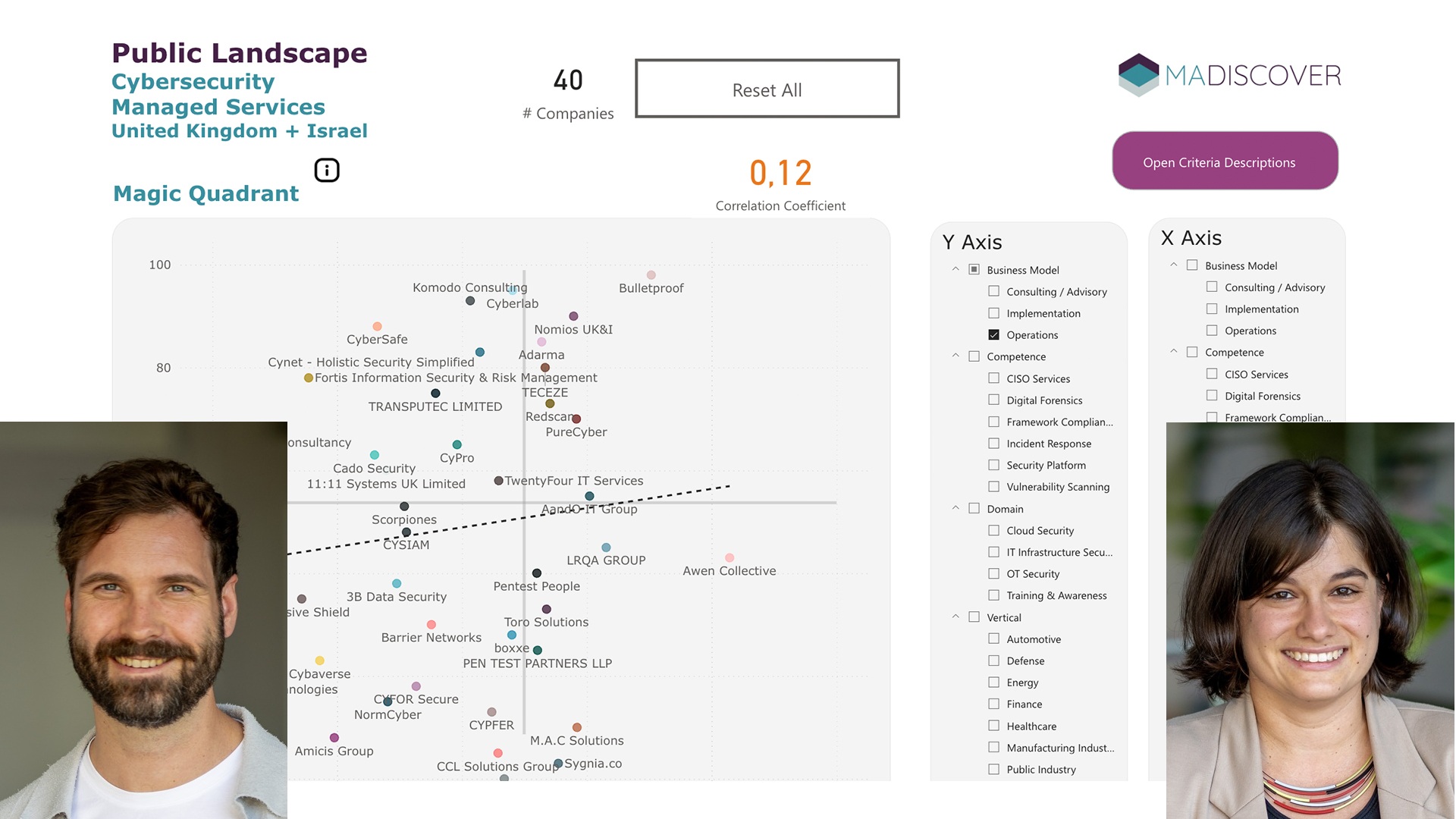Viewport: 1456px width, 819px height.
Task: Click the Bulletproof data point dot
Action: 651,275
